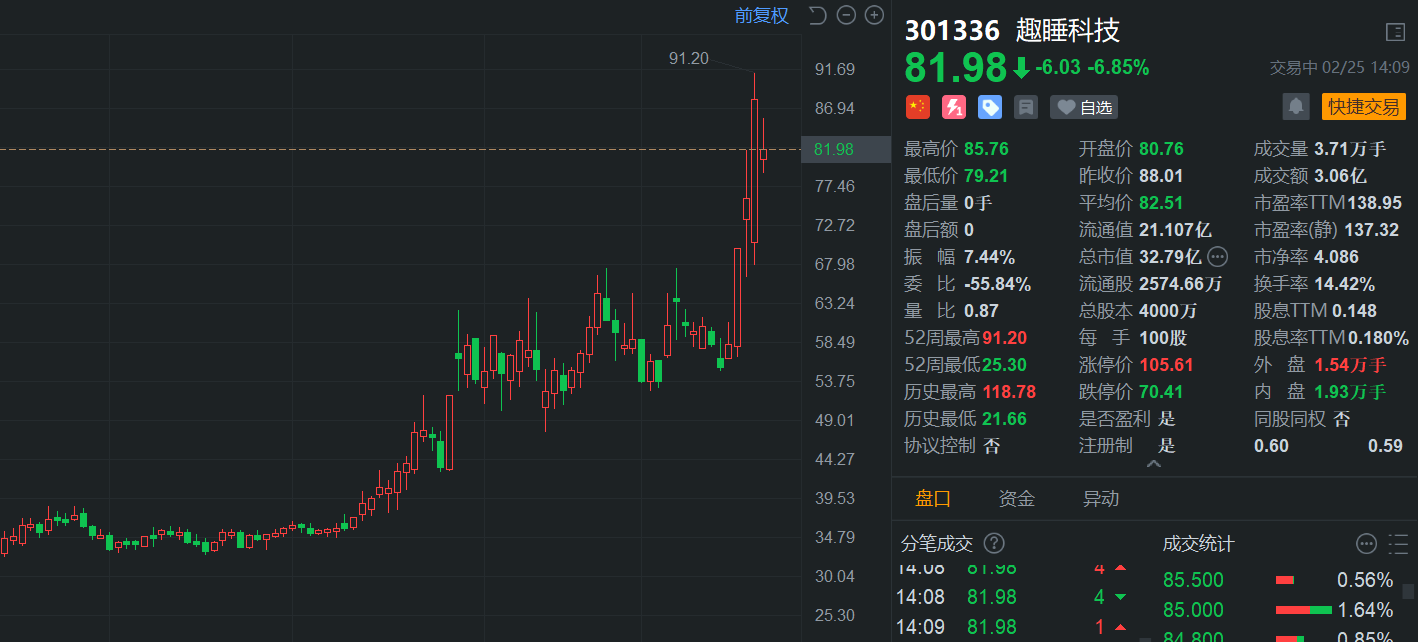Toggle the side panel layout icon
Viewport: 1418px width, 642px height.
[x=1395, y=32]
